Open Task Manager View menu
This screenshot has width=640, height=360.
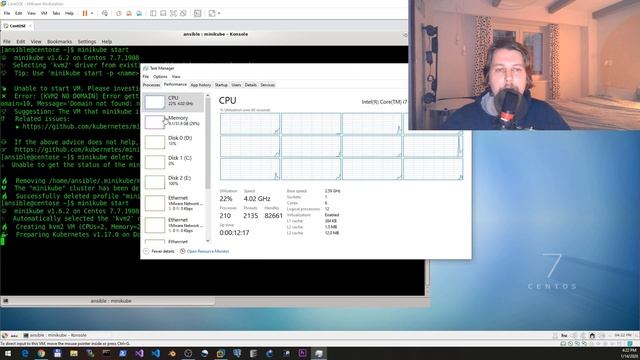176,76
